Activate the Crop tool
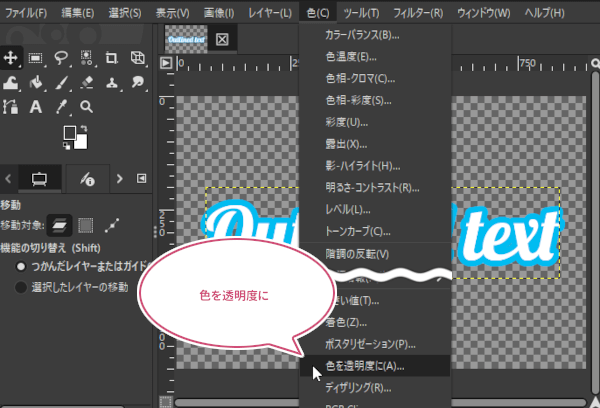This screenshot has height=408, width=600. (111, 58)
